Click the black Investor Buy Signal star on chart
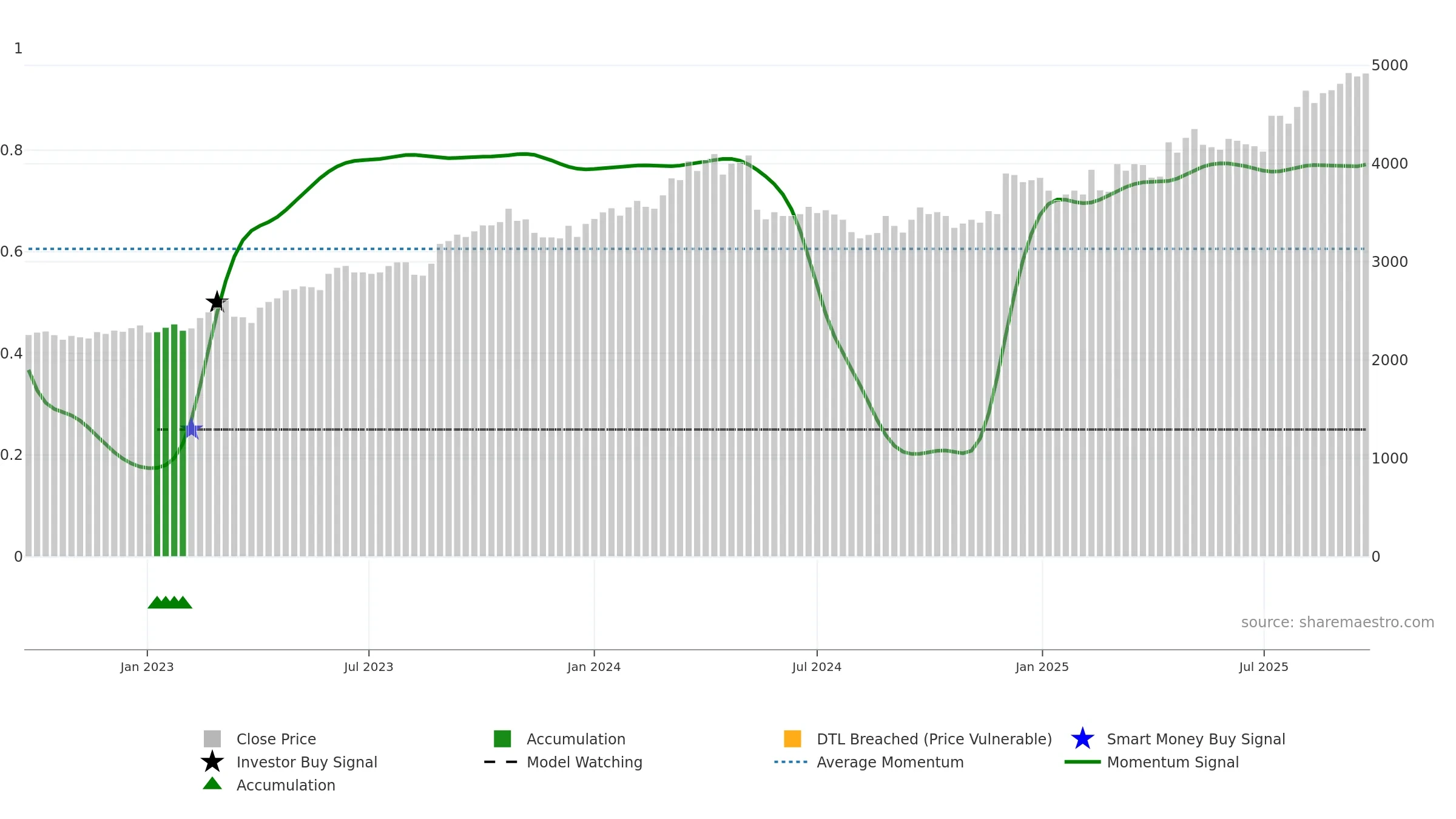This screenshot has height=819, width=1456. click(x=217, y=302)
